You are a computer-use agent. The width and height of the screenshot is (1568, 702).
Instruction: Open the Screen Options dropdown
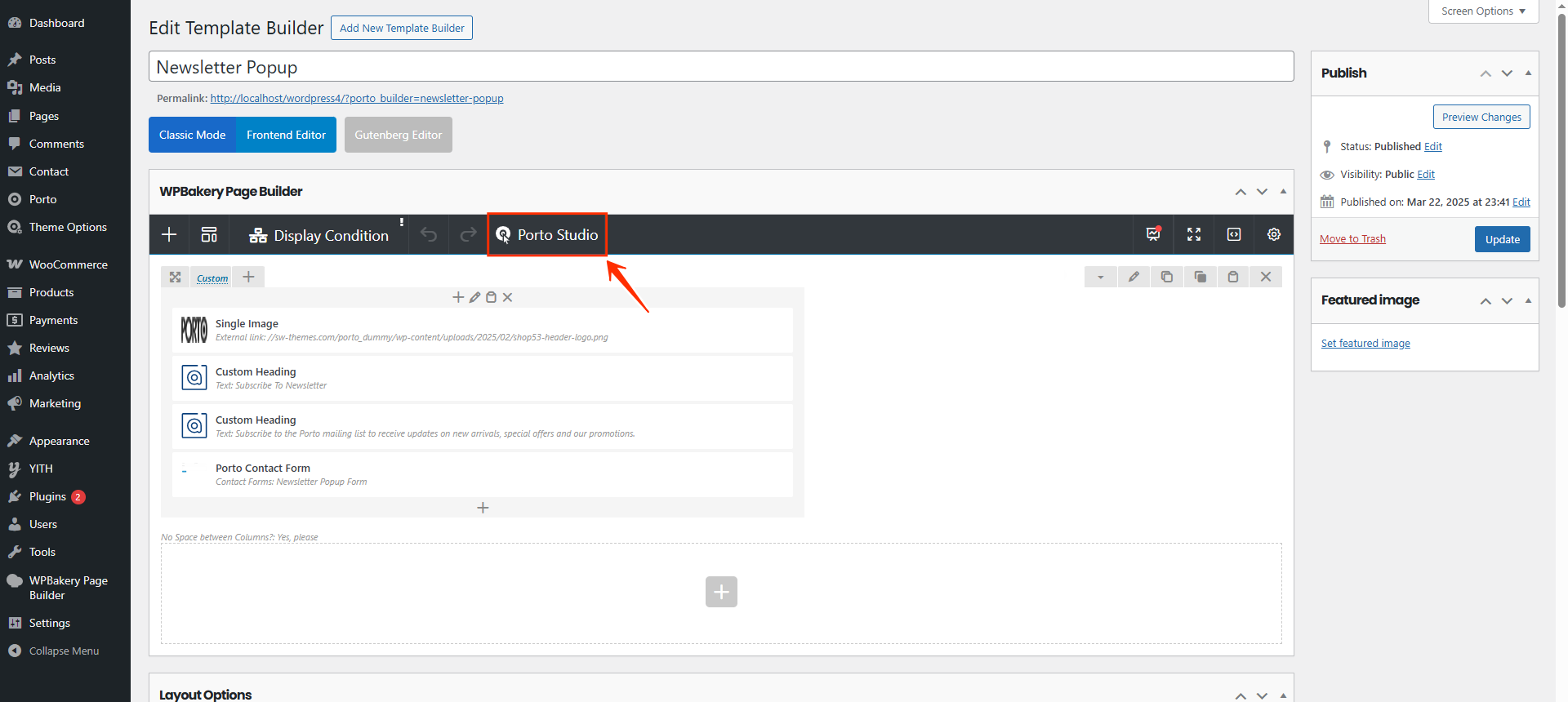click(x=1483, y=11)
